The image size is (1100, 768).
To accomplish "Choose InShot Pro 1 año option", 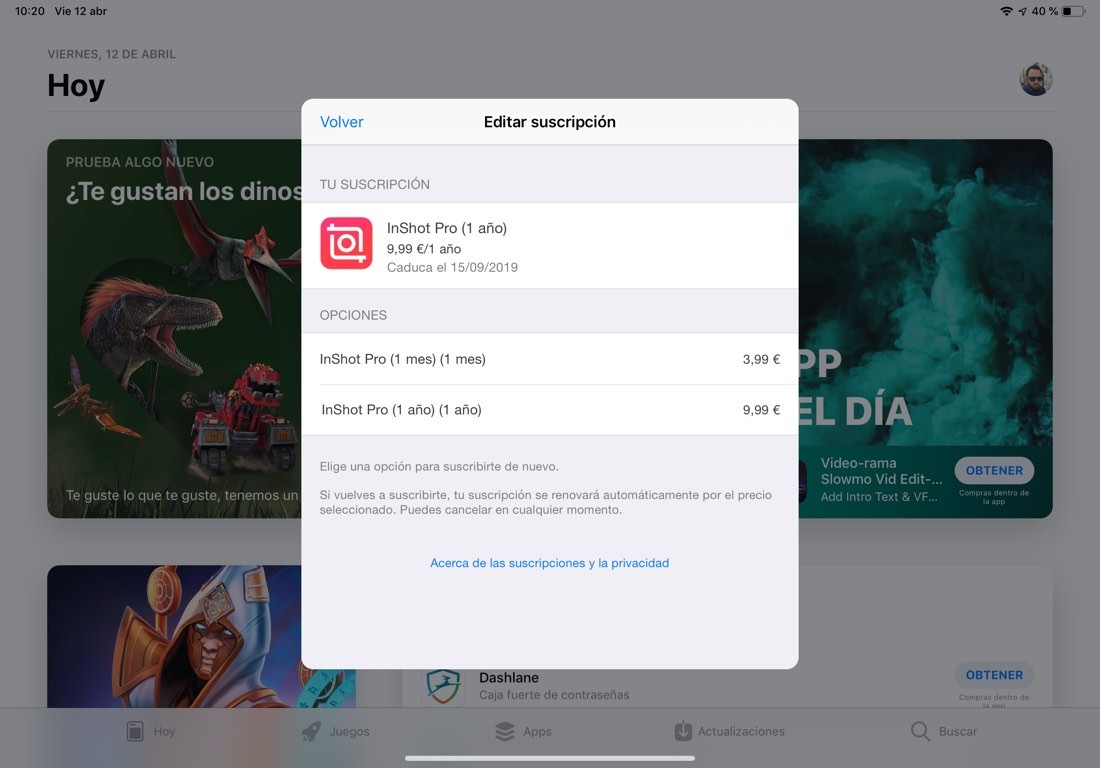I will (549, 410).
